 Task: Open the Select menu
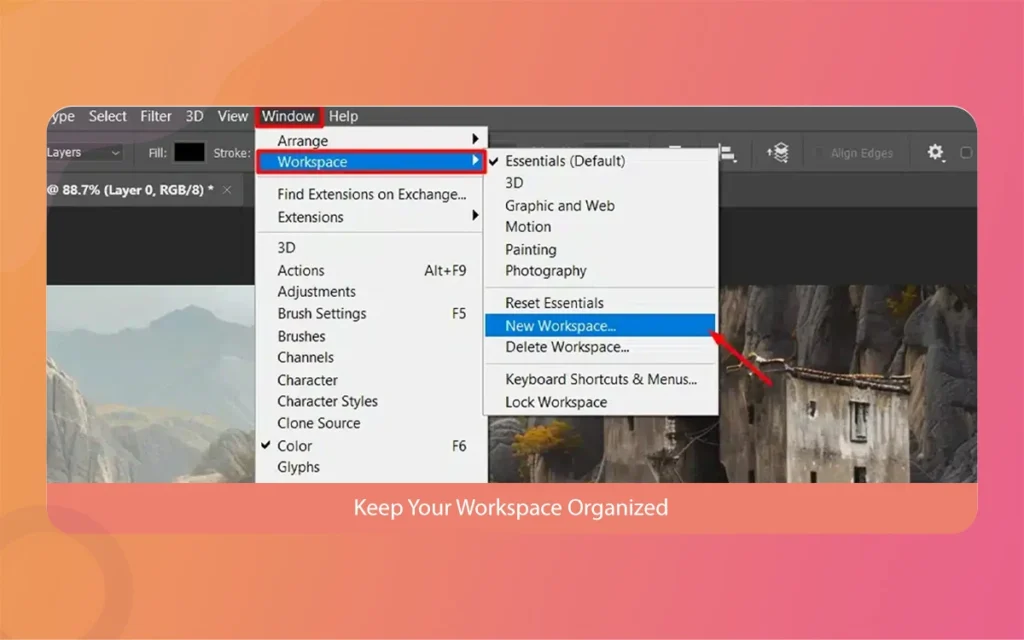coord(107,116)
